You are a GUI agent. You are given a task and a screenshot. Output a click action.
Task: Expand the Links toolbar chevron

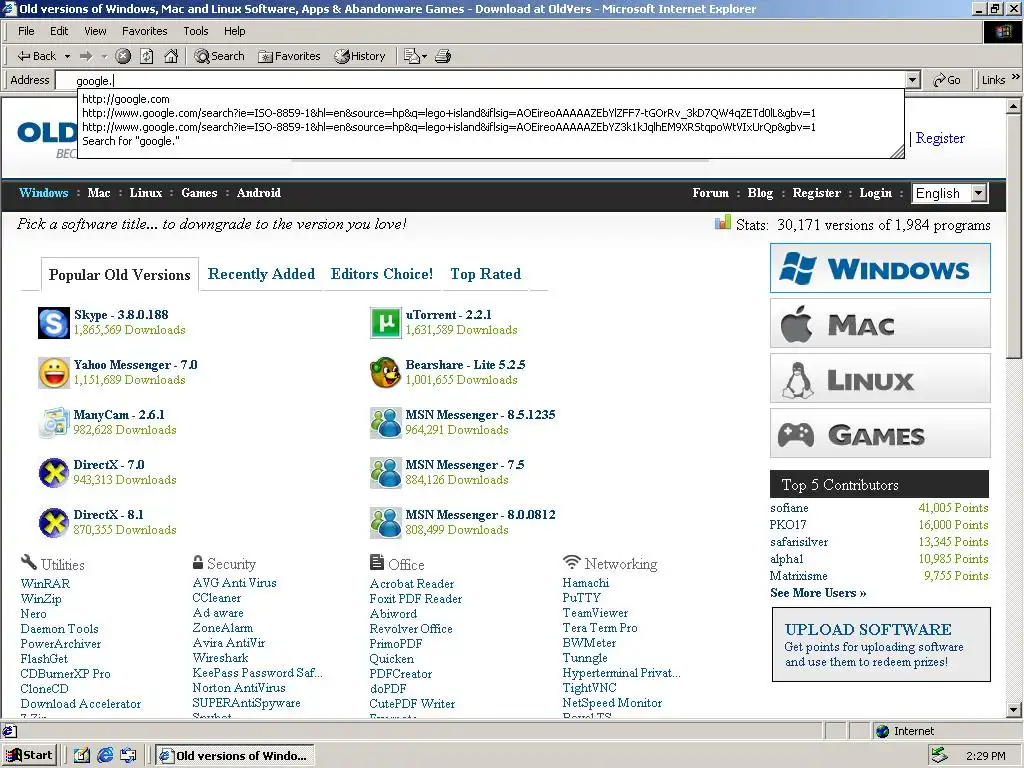coord(1016,77)
